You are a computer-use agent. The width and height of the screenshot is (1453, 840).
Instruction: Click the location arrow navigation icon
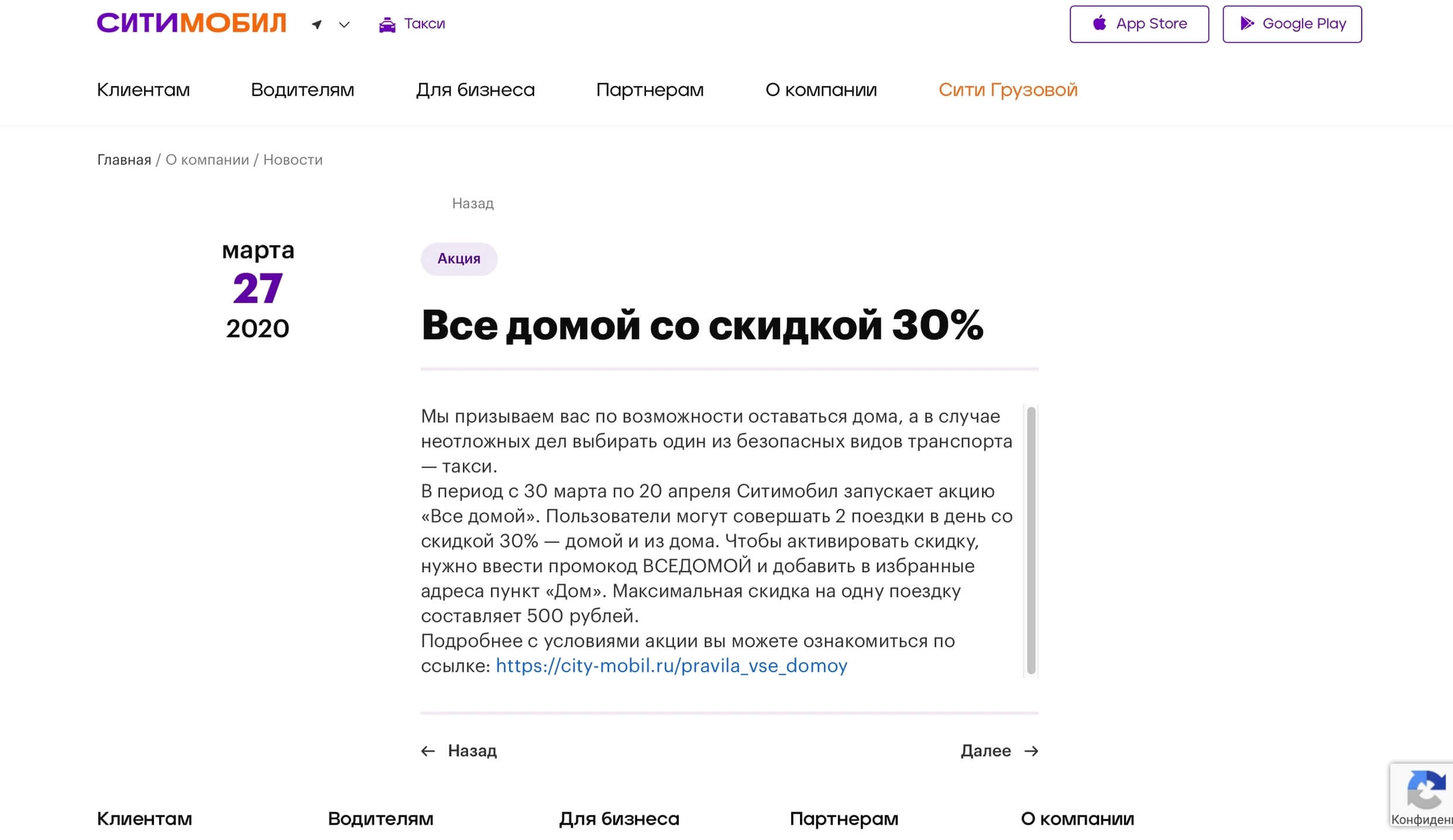coord(317,24)
